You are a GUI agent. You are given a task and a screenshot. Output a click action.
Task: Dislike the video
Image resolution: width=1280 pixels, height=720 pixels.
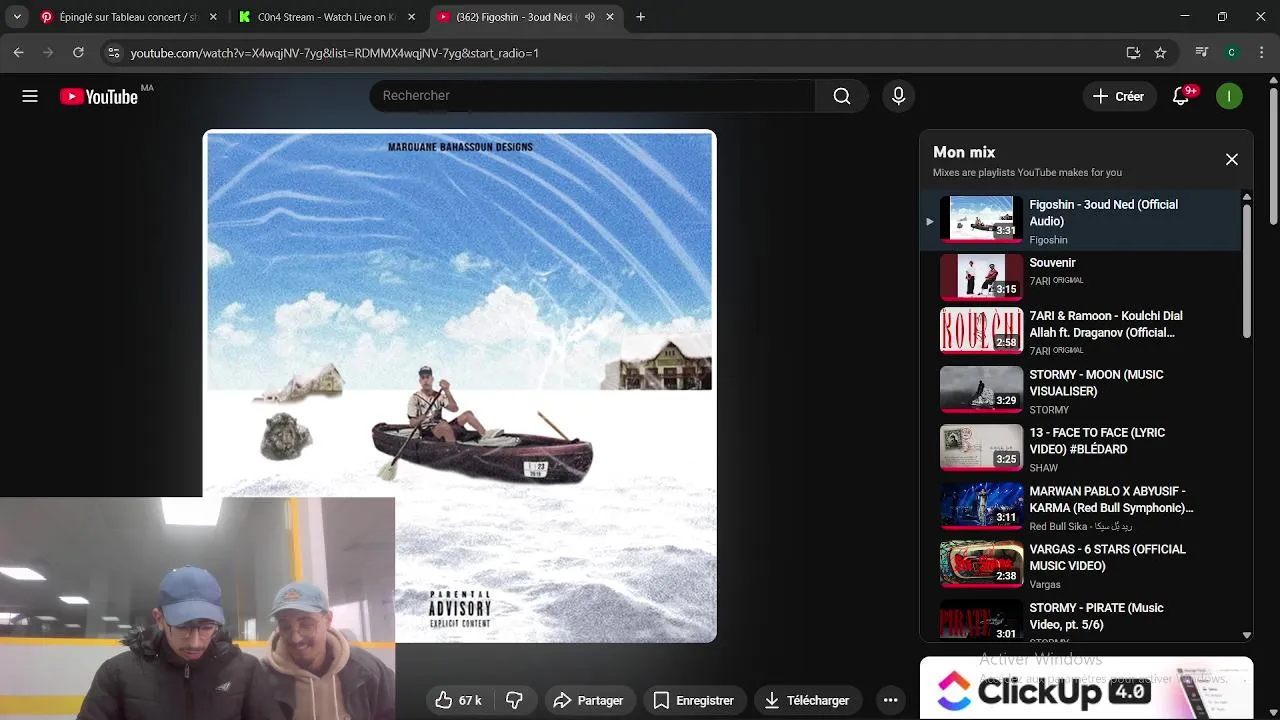point(514,701)
